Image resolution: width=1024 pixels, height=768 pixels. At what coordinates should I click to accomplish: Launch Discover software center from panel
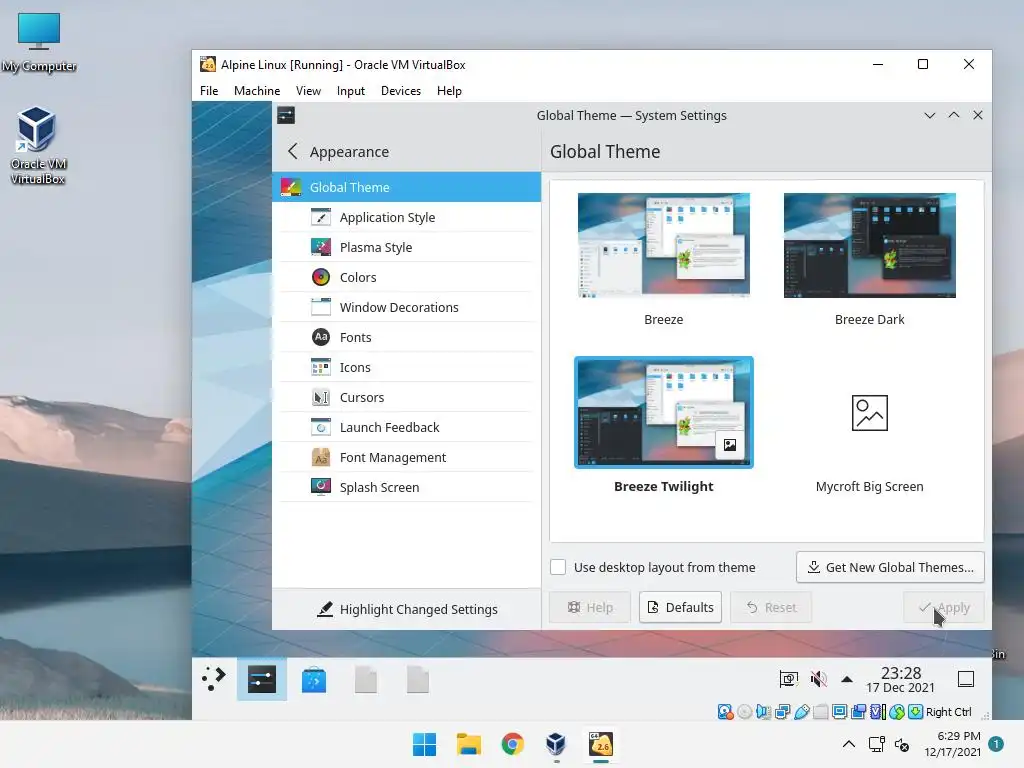314,680
